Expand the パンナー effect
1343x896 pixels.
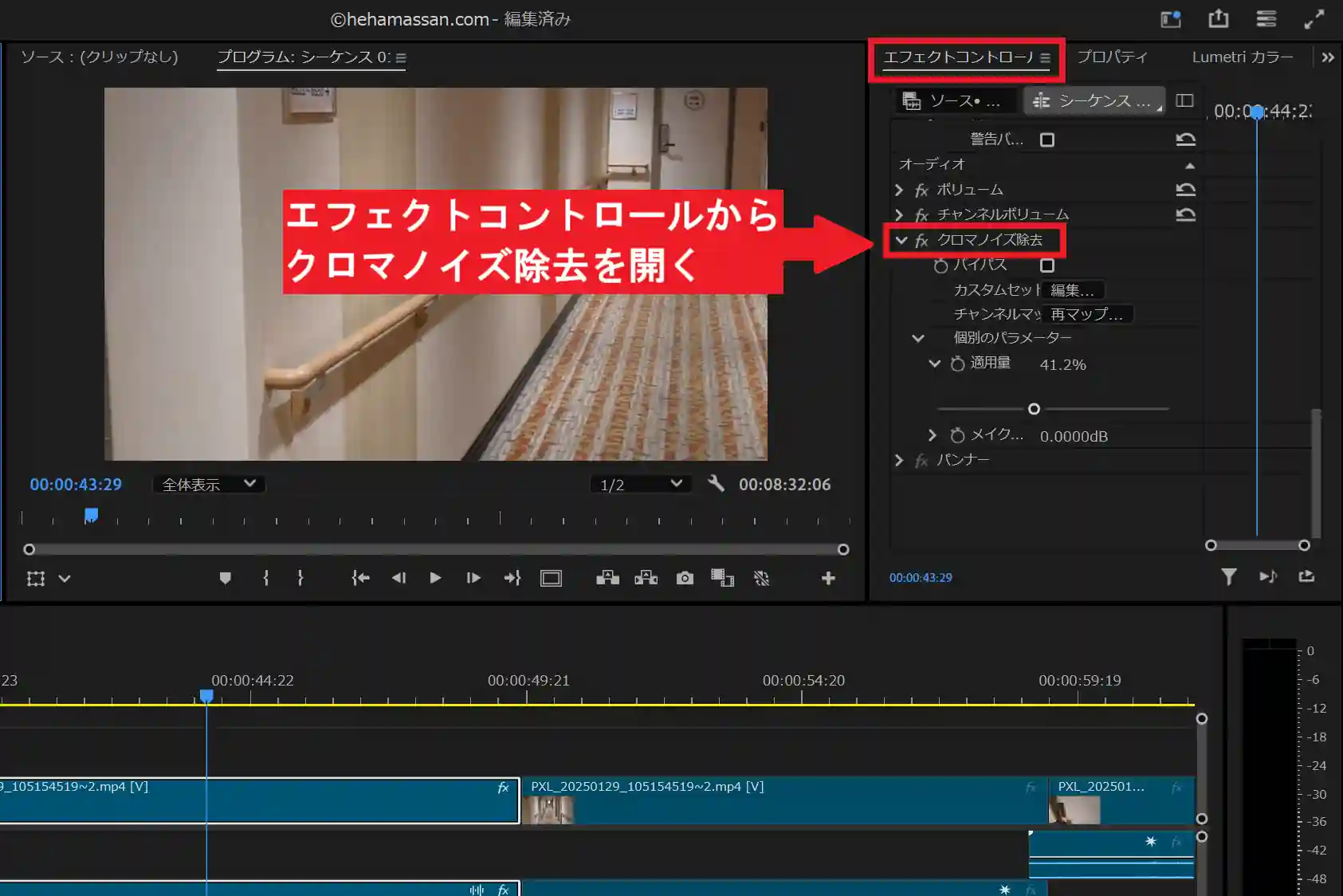[900, 460]
